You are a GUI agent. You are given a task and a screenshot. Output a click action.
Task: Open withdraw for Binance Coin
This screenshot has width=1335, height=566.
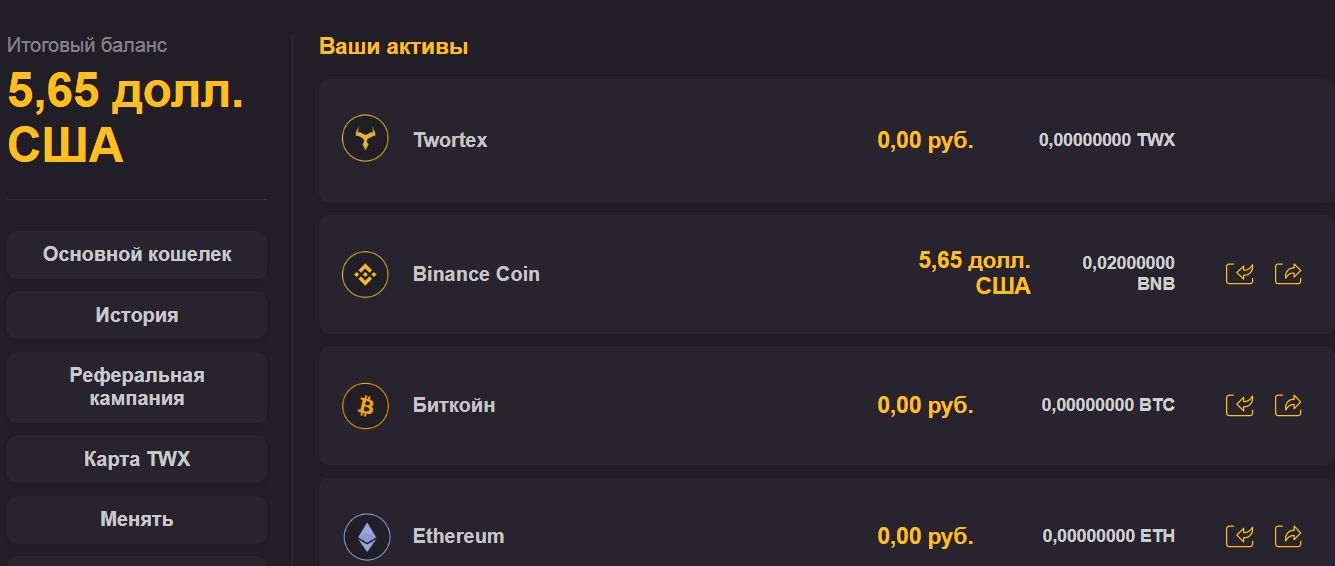[x=1288, y=274]
